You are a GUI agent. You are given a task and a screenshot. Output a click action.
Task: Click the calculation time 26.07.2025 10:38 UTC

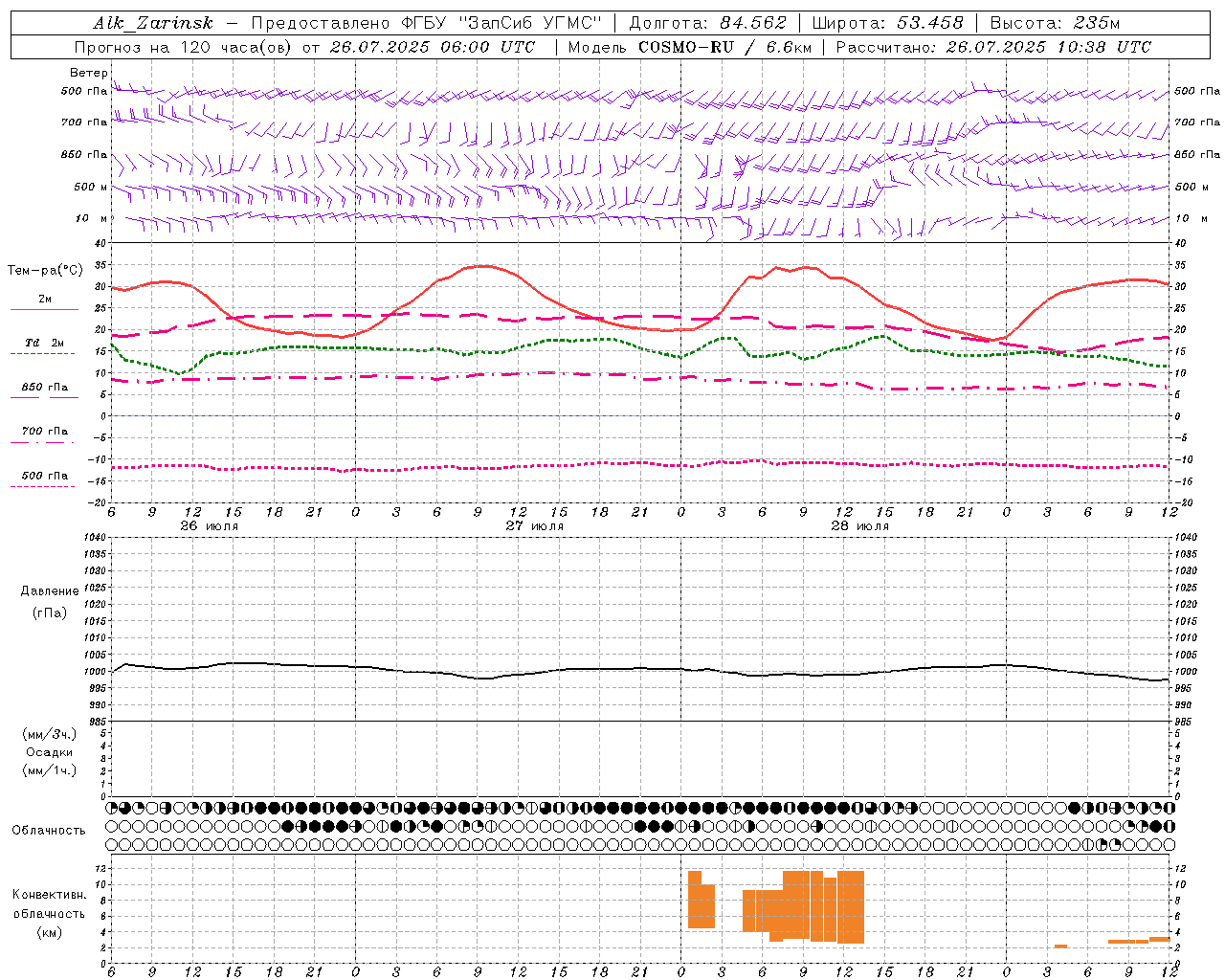point(1049,47)
